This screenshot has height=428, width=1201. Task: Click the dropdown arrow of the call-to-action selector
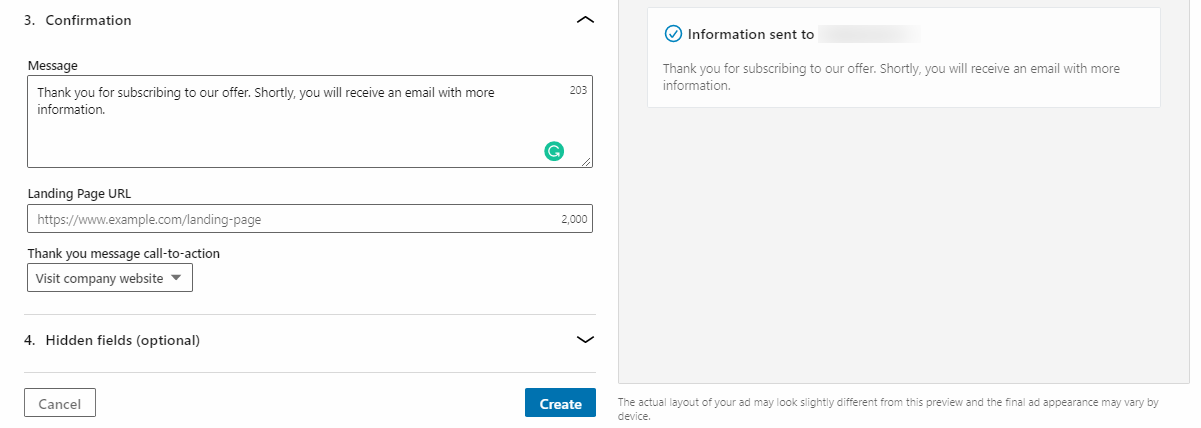point(176,278)
